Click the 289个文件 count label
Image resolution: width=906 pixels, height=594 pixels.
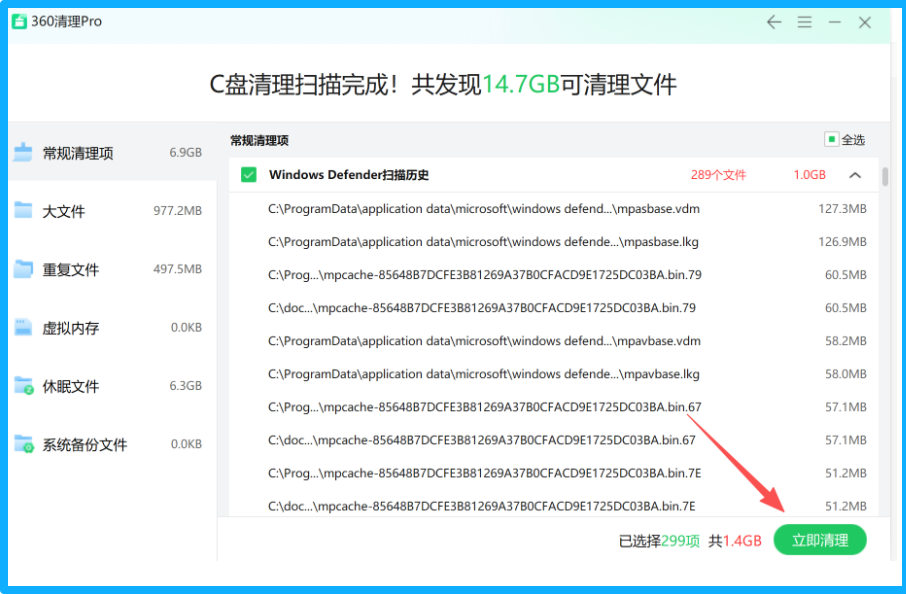[718, 175]
